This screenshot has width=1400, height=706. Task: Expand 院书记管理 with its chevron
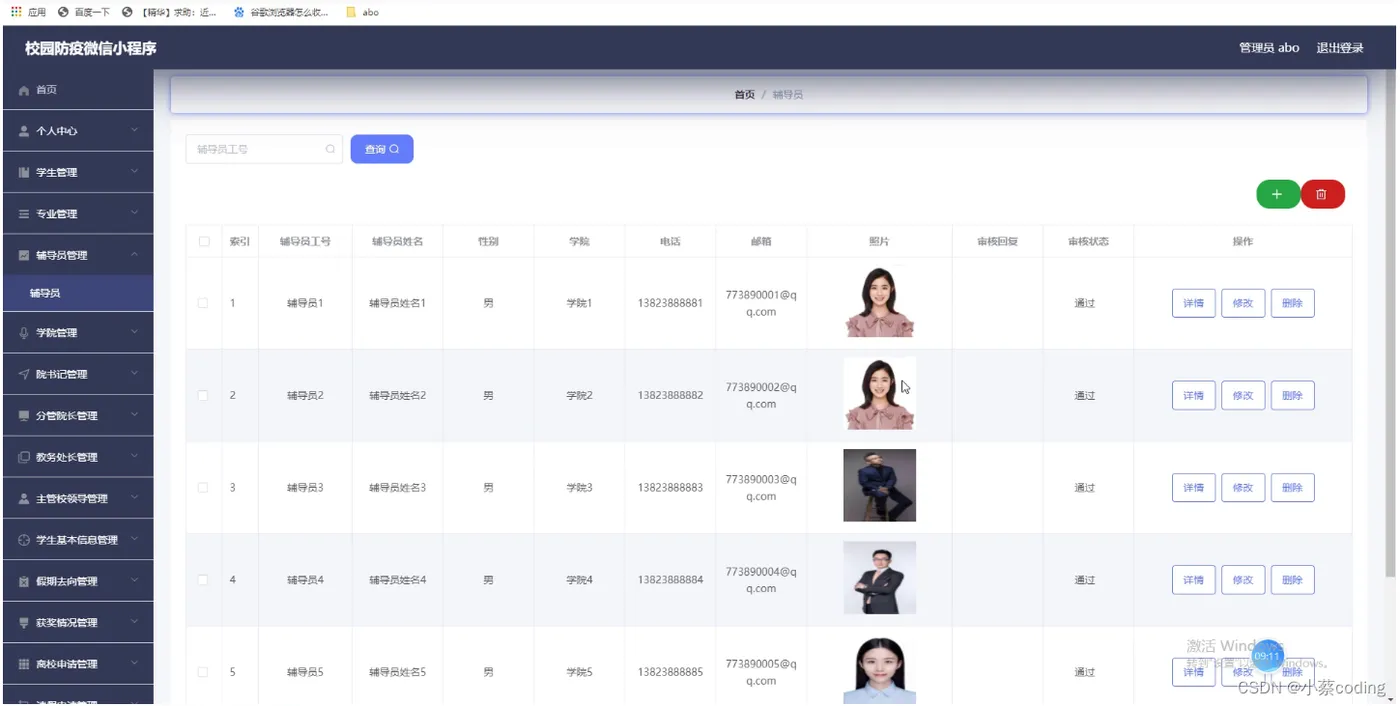click(x=134, y=373)
